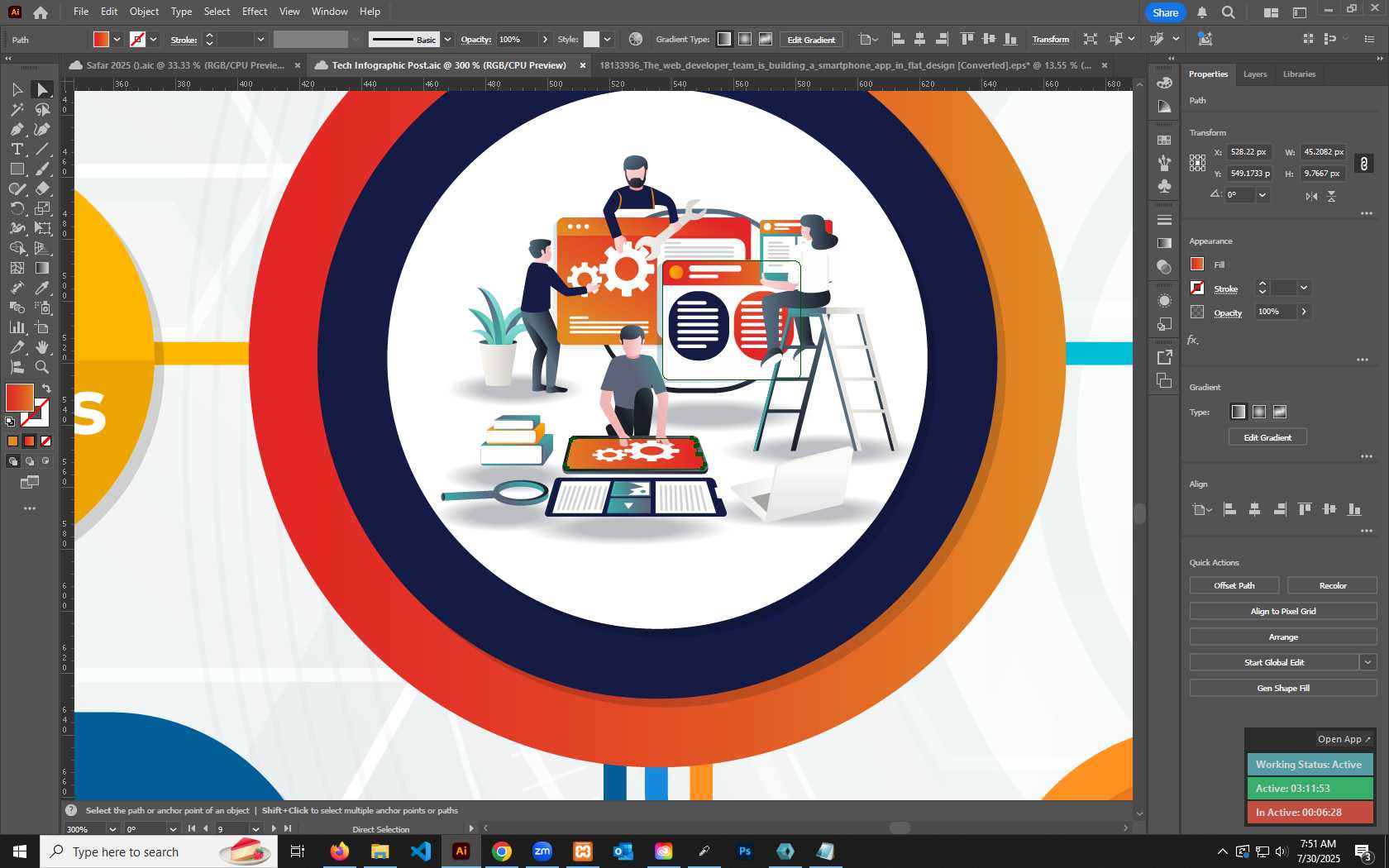Click the Gen Shape Fill button
This screenshot has width=1389, height=868.
1283,688
